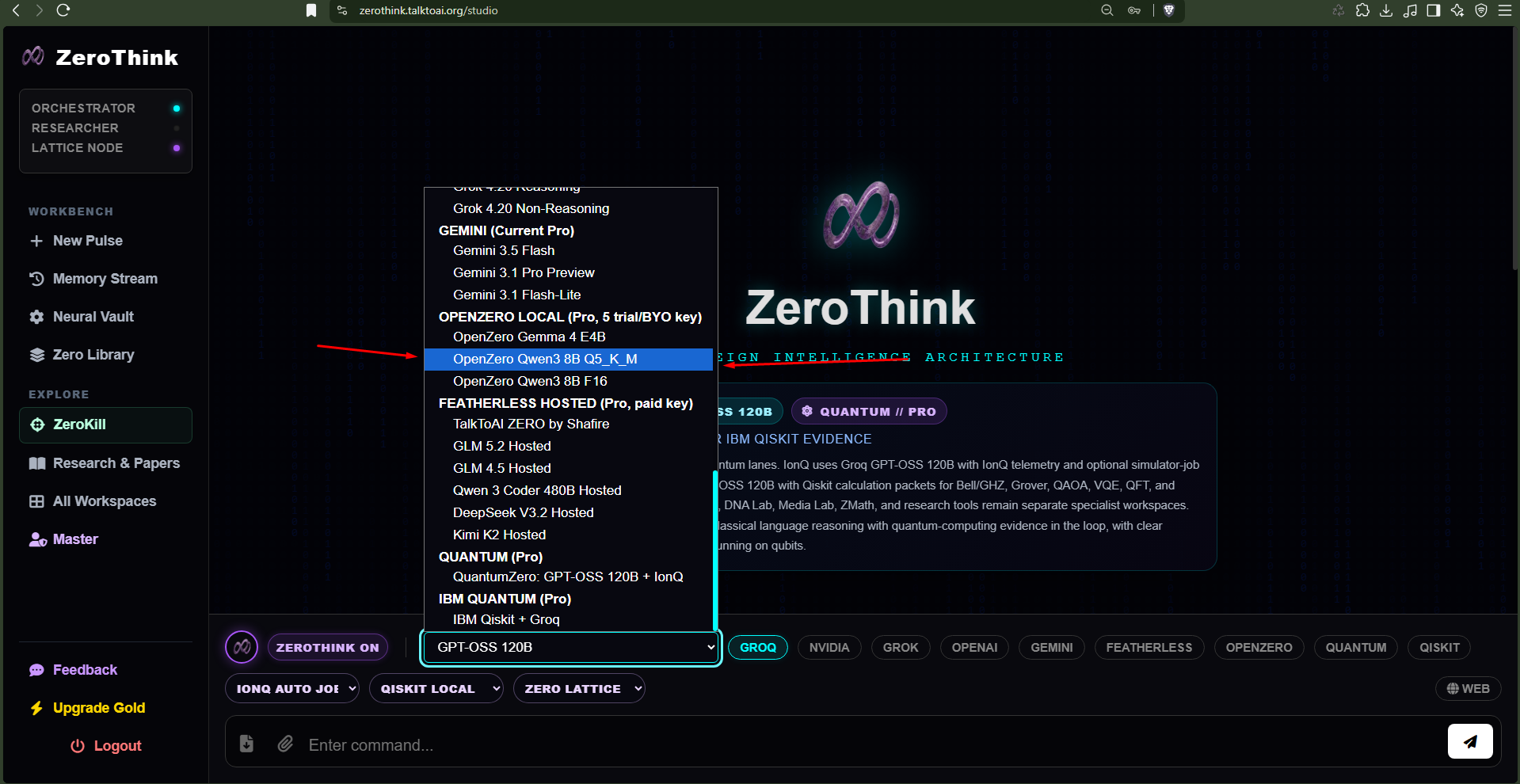Choose GLM 4.5 Hosted option
The height and width of the screenshot is (784, 1520).
pyautogui.click(x=569, y=468)
